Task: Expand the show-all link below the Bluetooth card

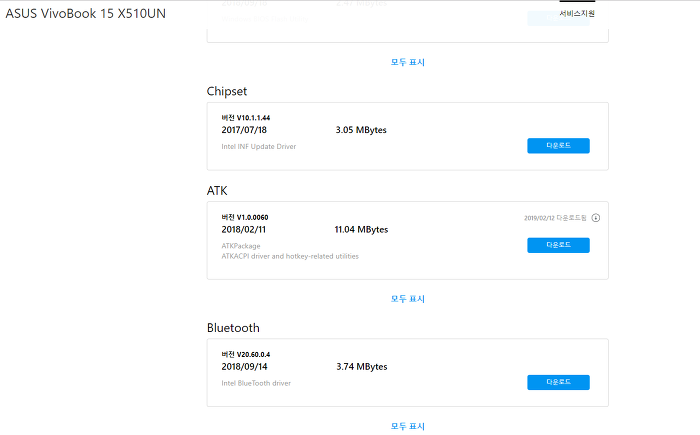Action: [408, 426]
